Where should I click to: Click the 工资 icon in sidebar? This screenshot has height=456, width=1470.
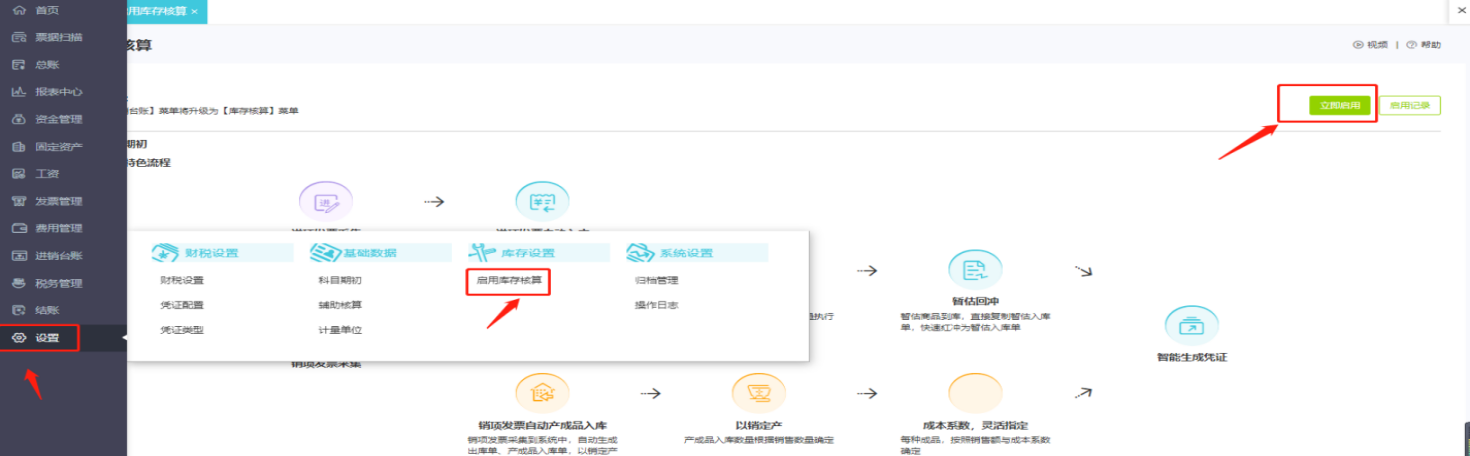click(x=17, y=174)
